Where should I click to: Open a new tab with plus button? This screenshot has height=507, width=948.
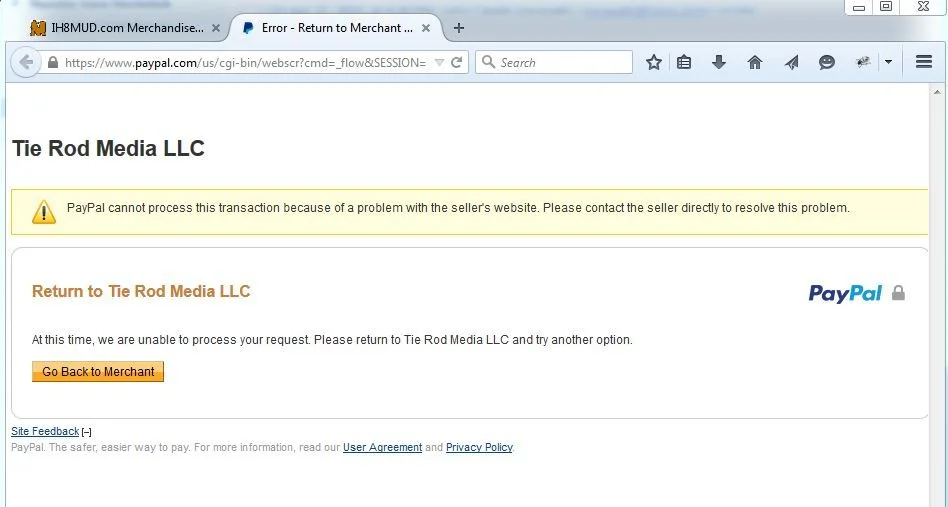[459, 28]
